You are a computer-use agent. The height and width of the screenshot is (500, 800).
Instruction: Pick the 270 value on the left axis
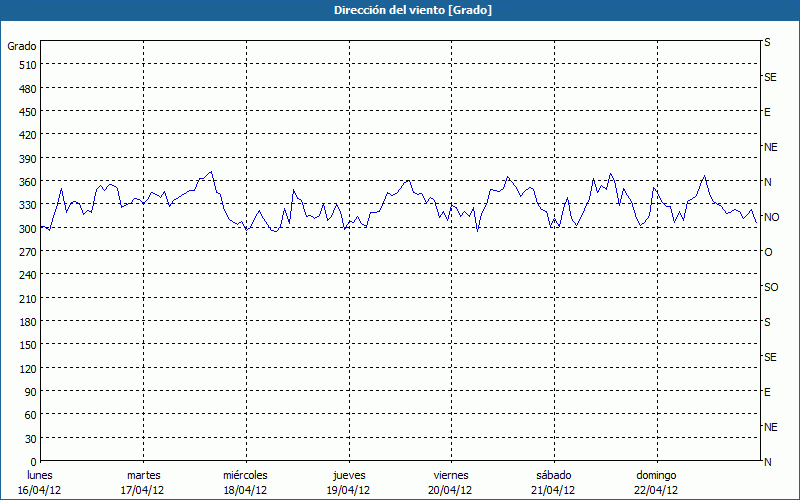[27, 252]
